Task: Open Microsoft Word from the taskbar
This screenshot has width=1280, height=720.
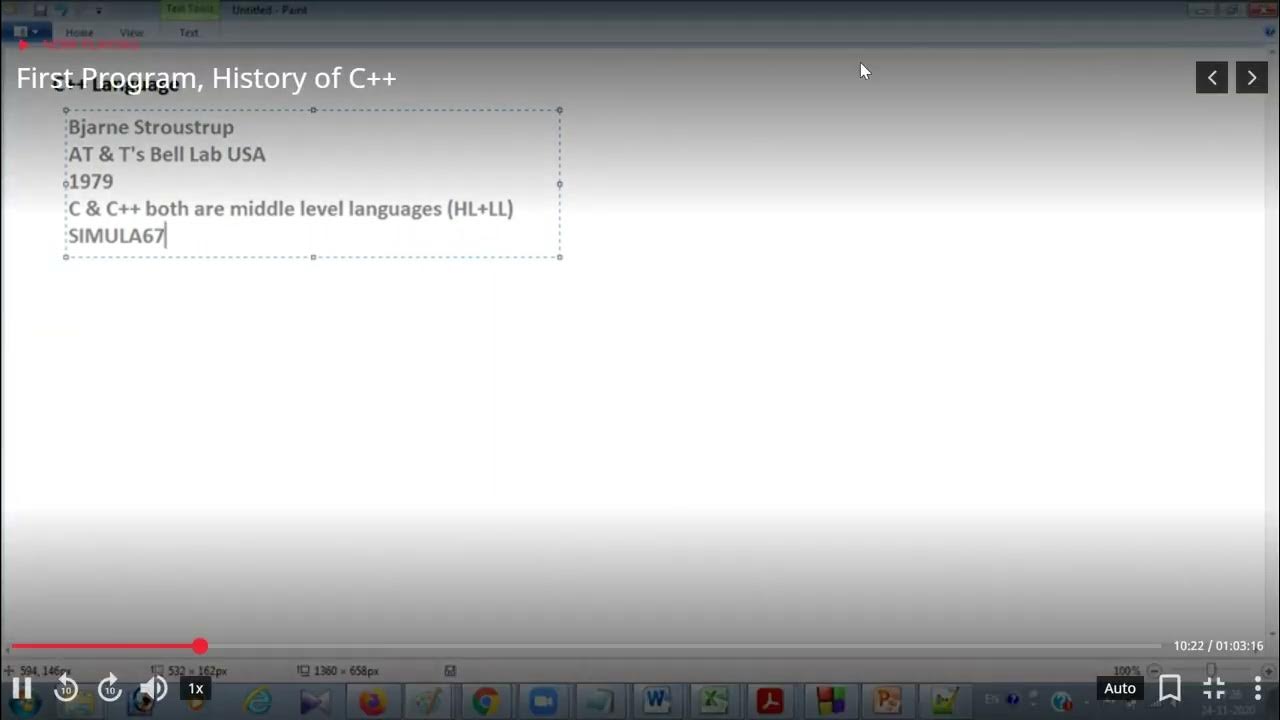Action: tap(657, 702)
